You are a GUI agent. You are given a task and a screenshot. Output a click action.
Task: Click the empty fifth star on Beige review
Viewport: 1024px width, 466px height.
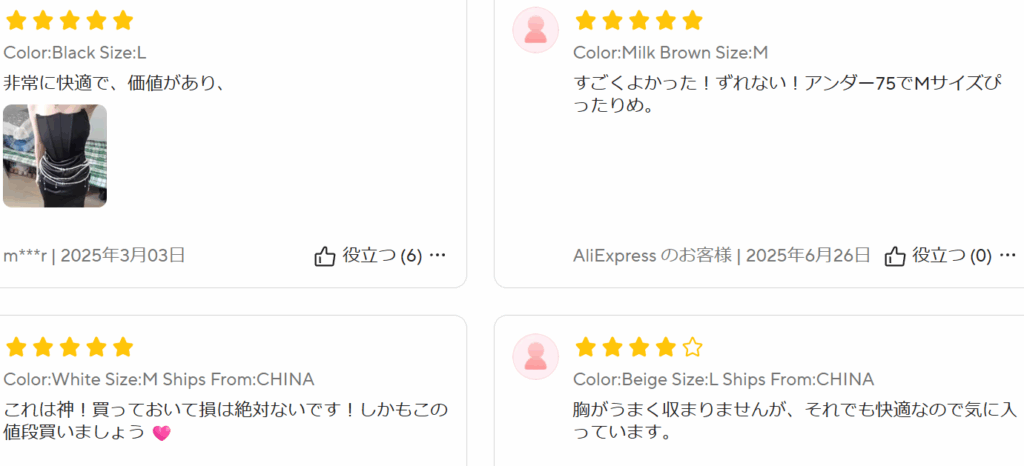[x=692, y=347]
